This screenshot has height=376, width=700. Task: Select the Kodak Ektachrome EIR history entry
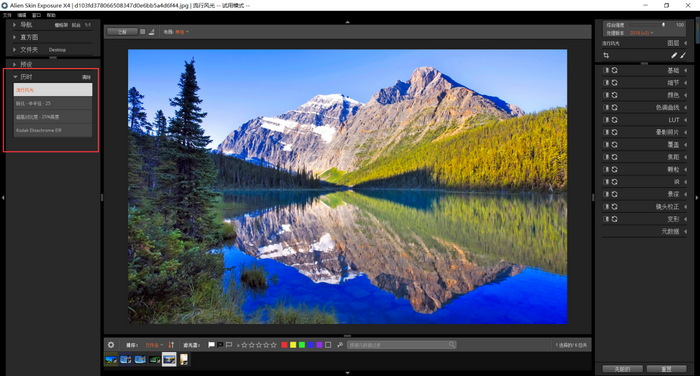pos(53,130)
